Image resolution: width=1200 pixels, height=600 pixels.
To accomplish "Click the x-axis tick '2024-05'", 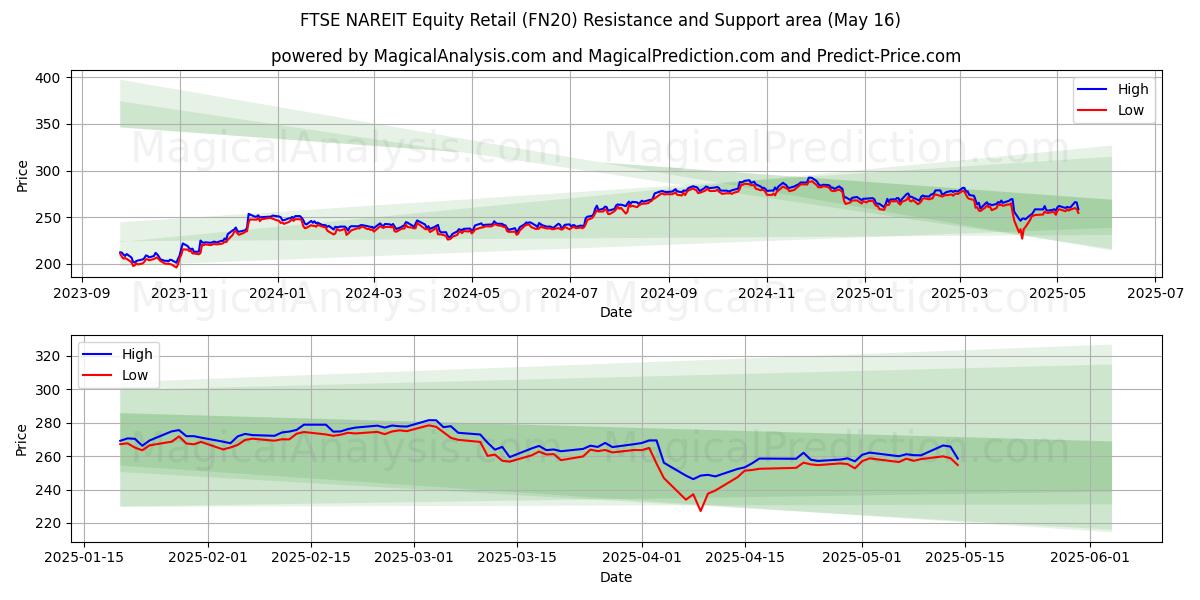I will [x=472, y=293].
